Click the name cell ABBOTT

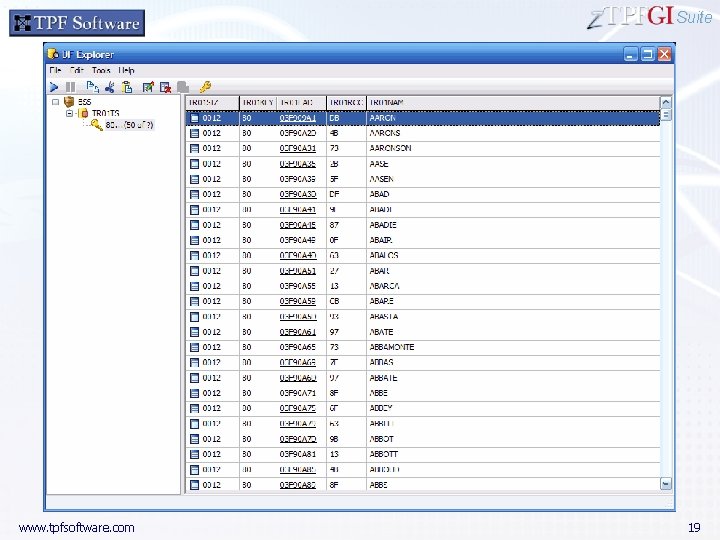[x=383, y=454]
